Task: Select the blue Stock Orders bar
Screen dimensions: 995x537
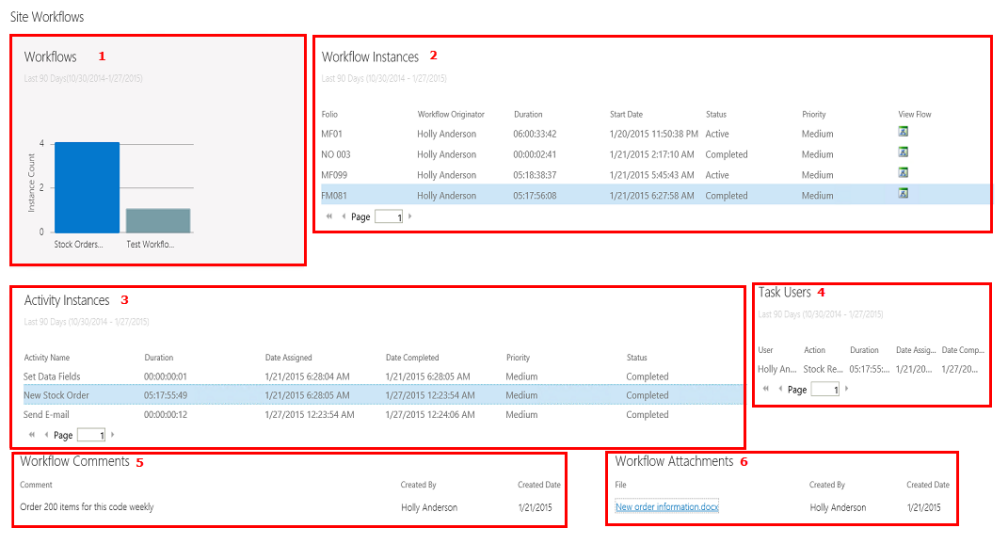Action: (87, 187)
